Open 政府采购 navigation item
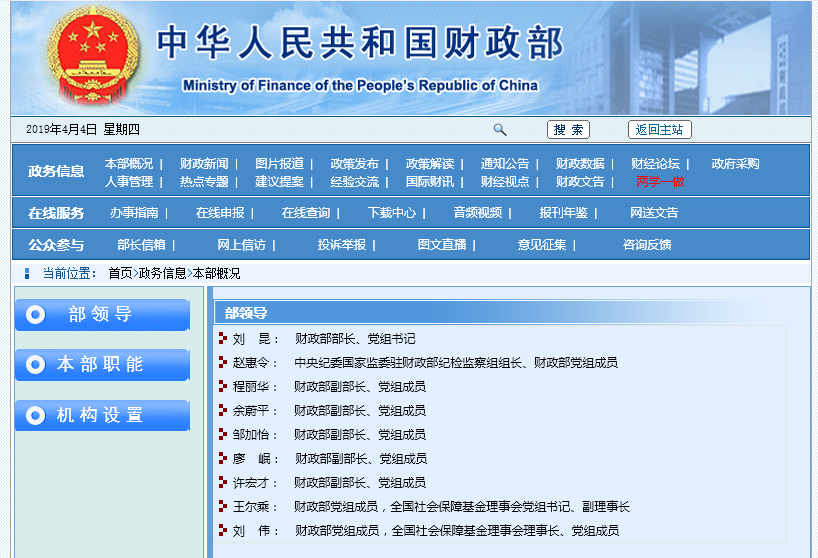The image size is (818, 558). [735, 164]
